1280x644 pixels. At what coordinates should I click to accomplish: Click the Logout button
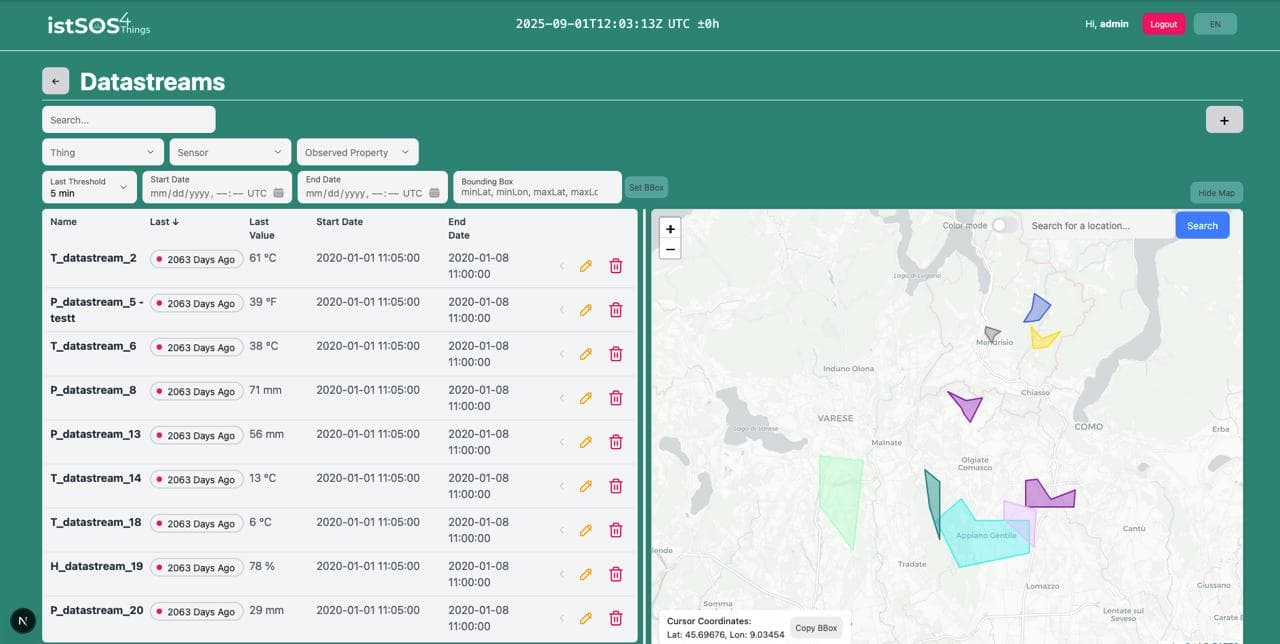click(x=1163, y=24)
